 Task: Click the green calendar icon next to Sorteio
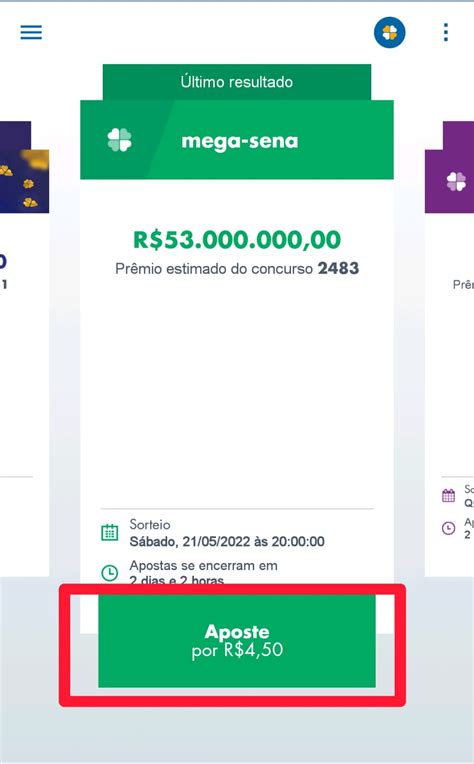point(110,532)
